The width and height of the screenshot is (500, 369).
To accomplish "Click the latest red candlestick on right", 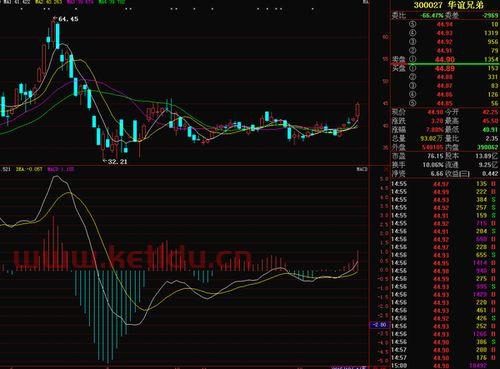I will (358, 110).
